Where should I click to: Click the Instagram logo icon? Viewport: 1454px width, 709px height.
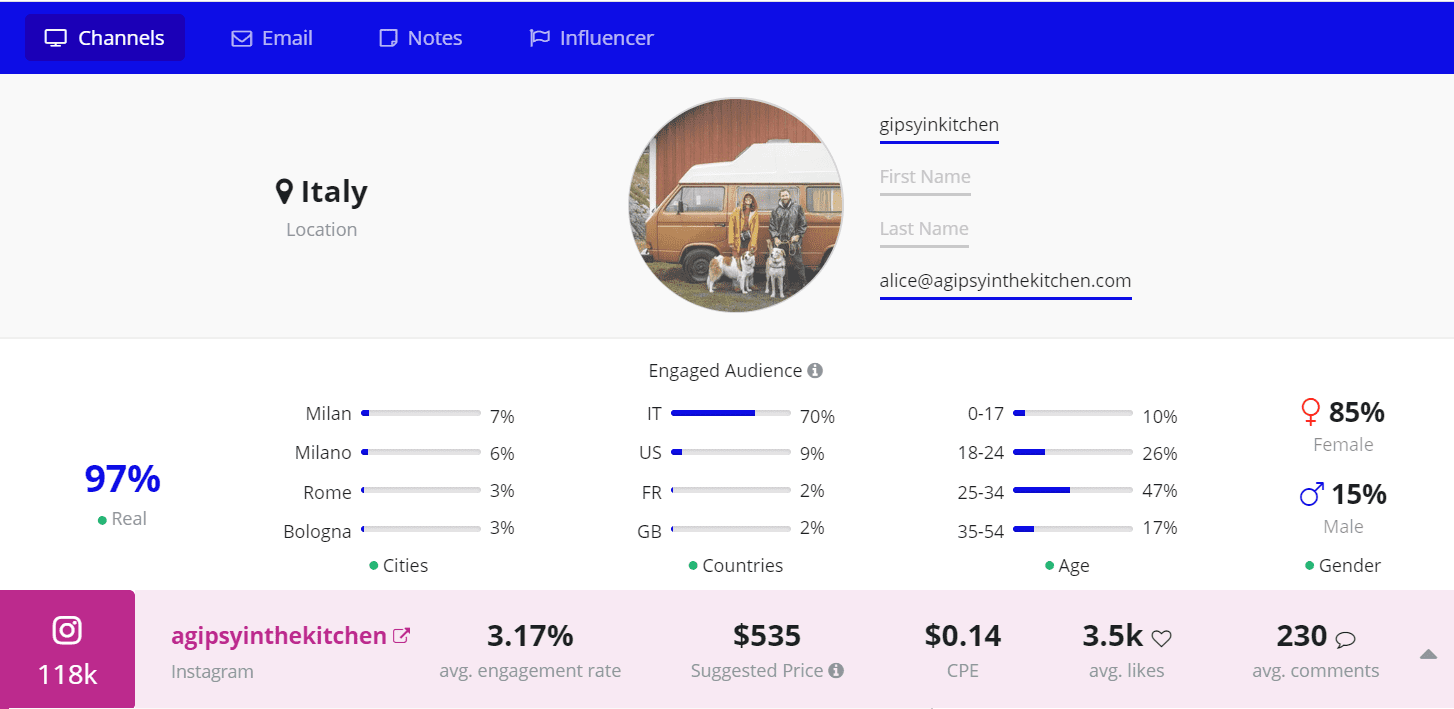(67, 630)
